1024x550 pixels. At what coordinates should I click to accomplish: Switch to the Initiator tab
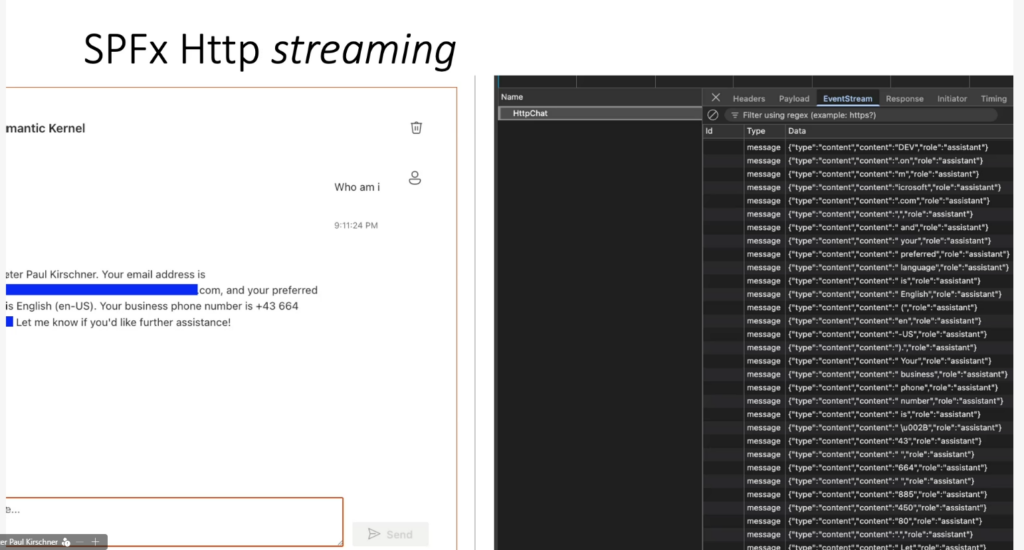(x=952, y=99)
